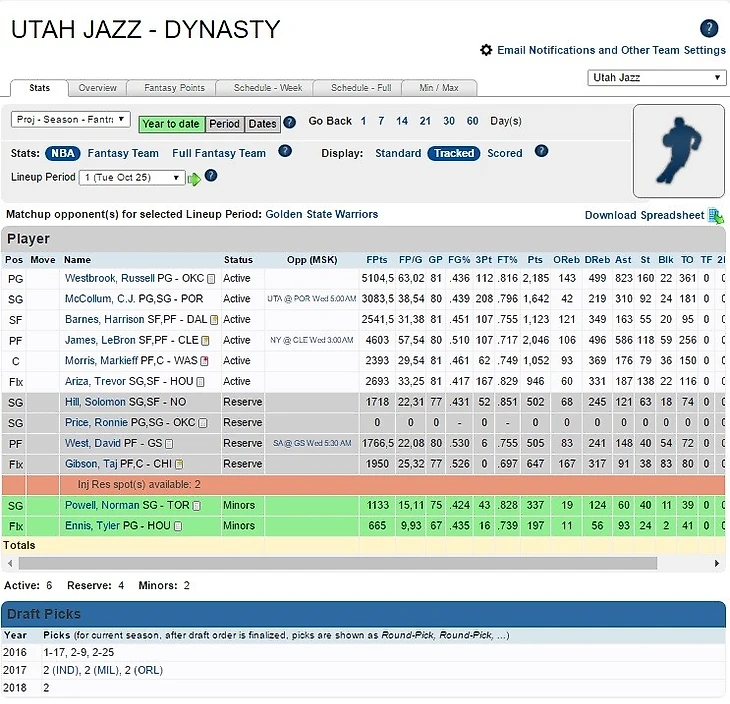This screenshot has width=730, height=704.
Task: Open Ennis, Tyler player page
Action: click(x=92, y=526)
